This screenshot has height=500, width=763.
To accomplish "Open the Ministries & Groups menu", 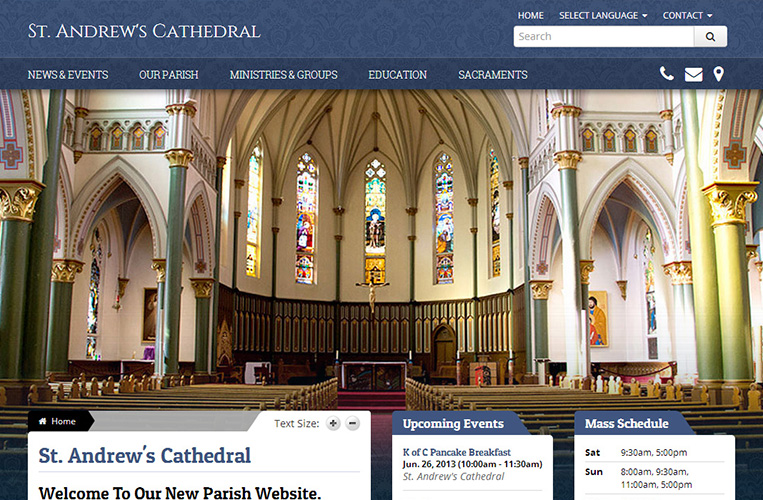I will point(283,75).
